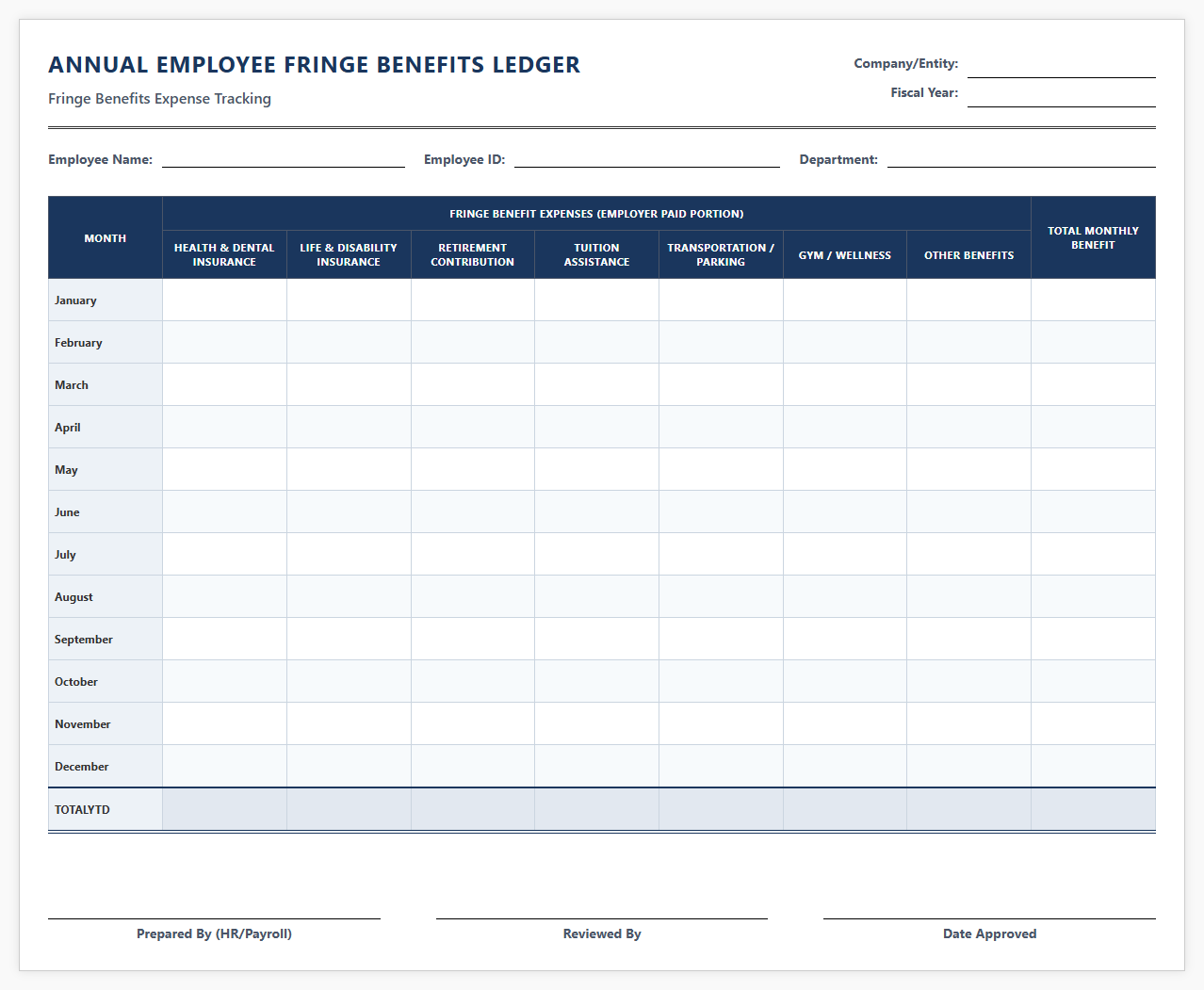
Task: Click August's Total Monthly Benefit cell
Action: [x=1093, y=596]
